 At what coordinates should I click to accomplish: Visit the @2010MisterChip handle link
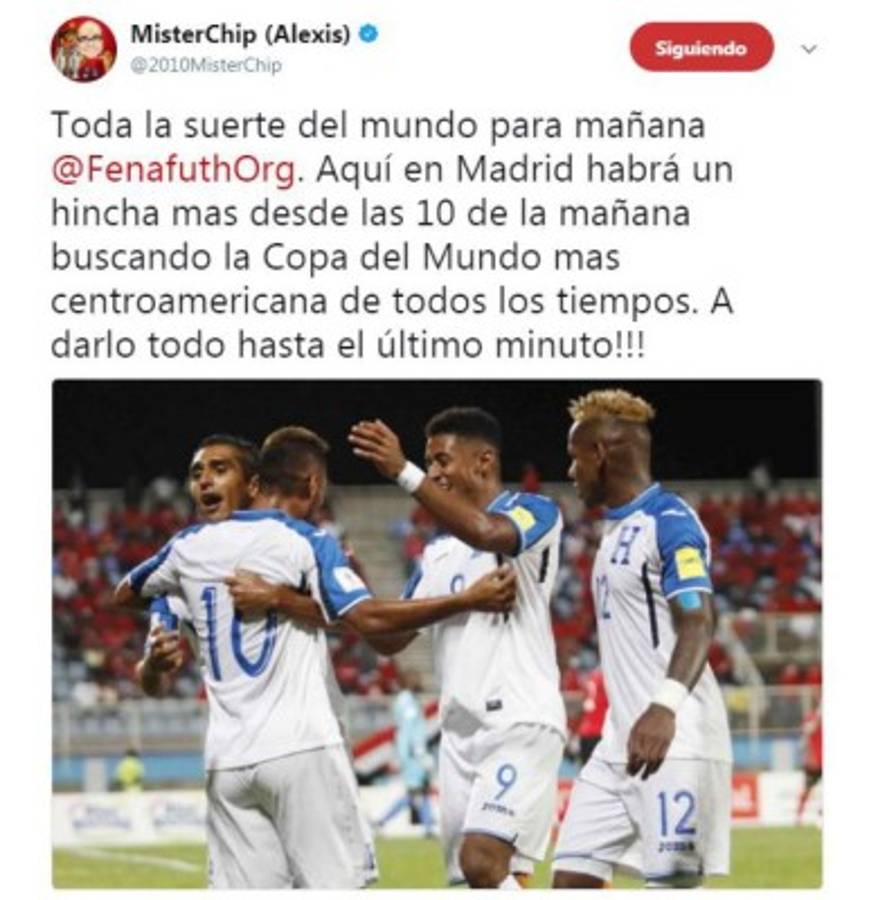[206, 65]
